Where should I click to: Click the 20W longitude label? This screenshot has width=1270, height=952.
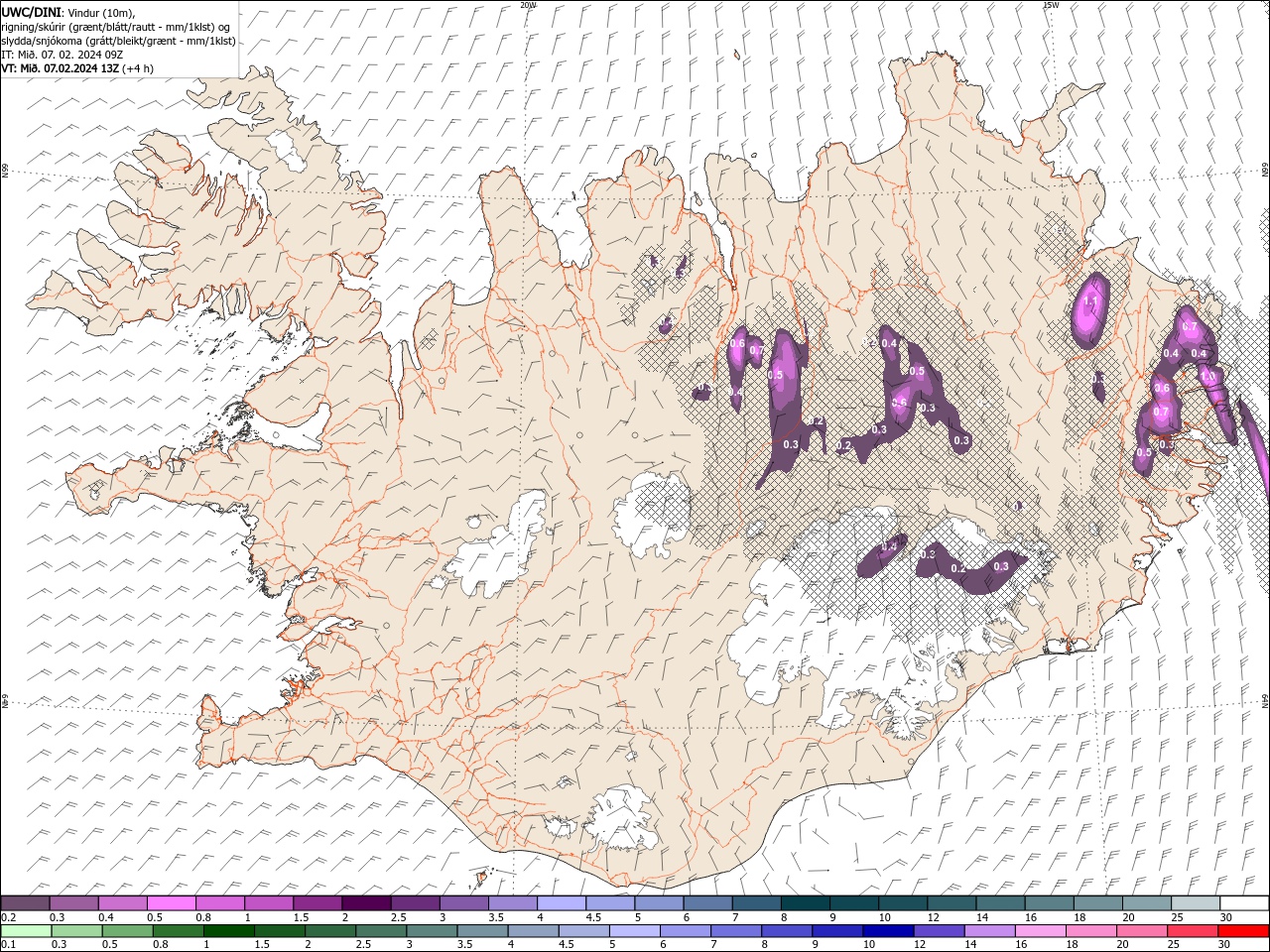[x=528, y=5]
